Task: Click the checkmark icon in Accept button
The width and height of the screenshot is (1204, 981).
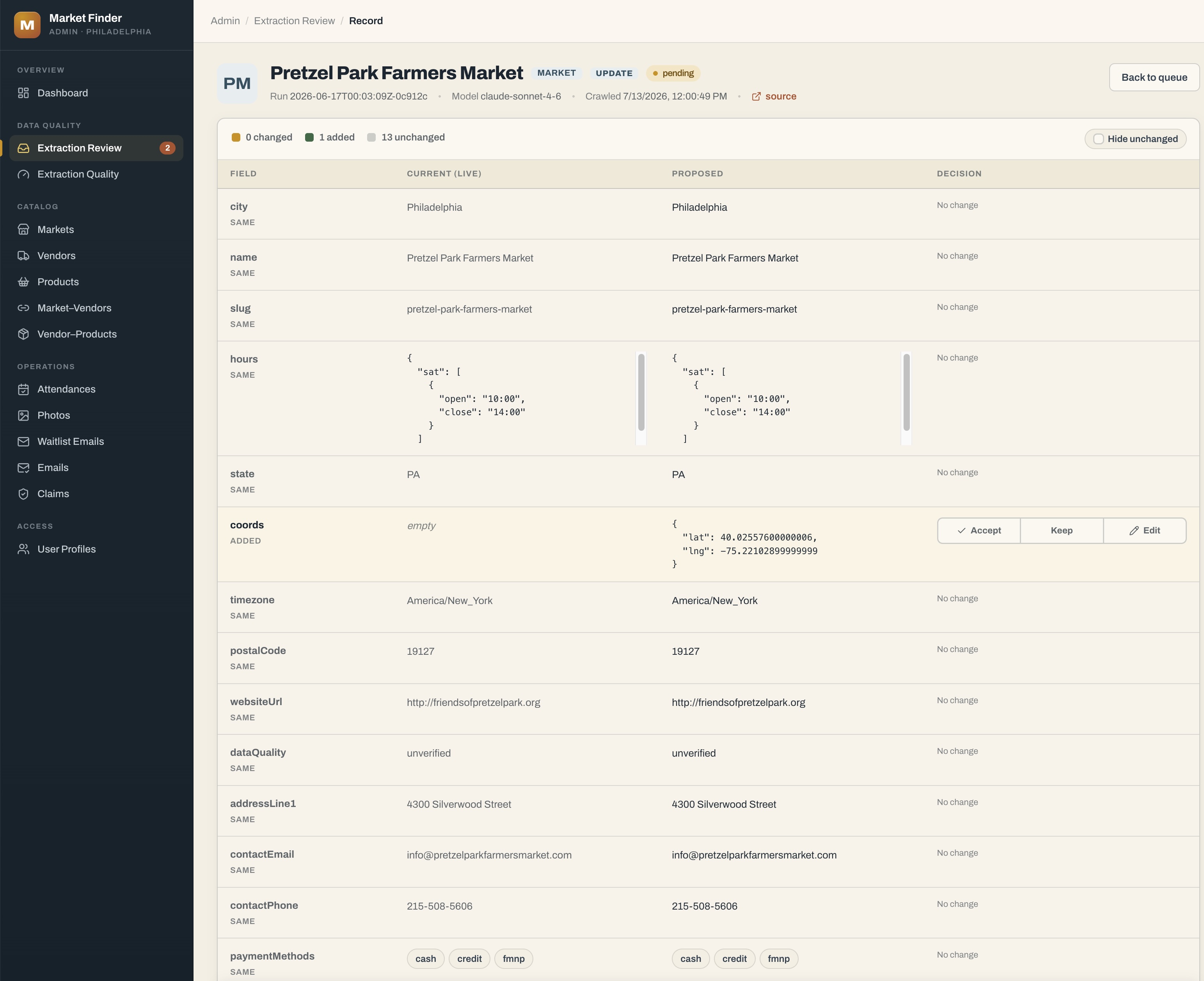Action: point(961,531)
